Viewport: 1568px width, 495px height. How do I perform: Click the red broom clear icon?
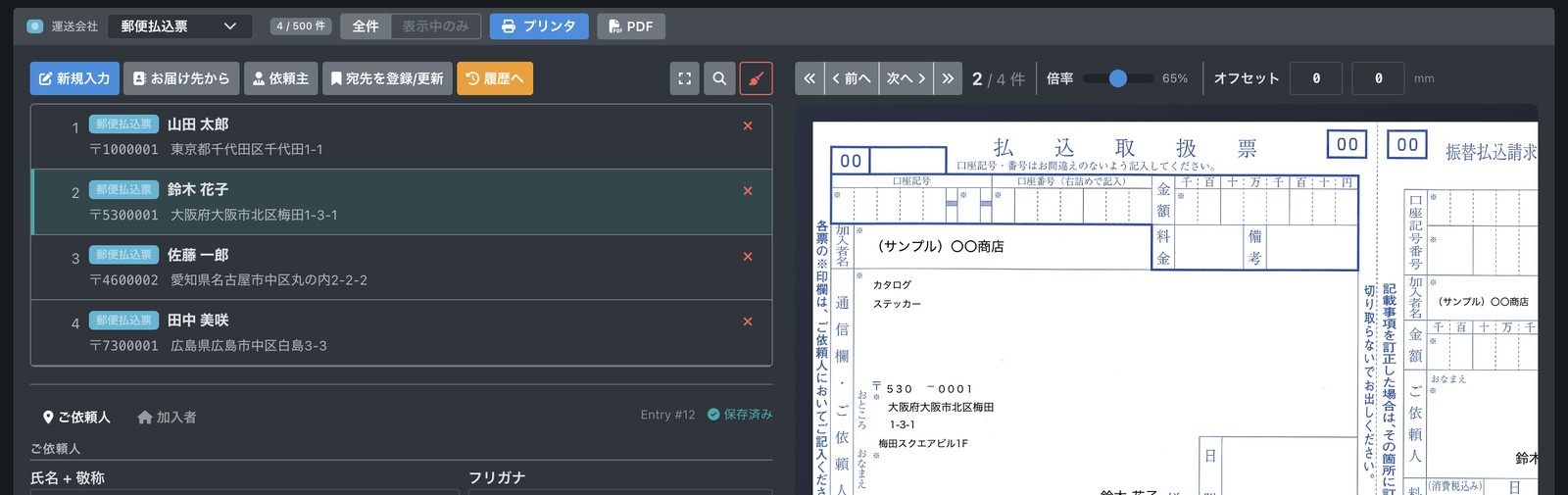[756, 78]
